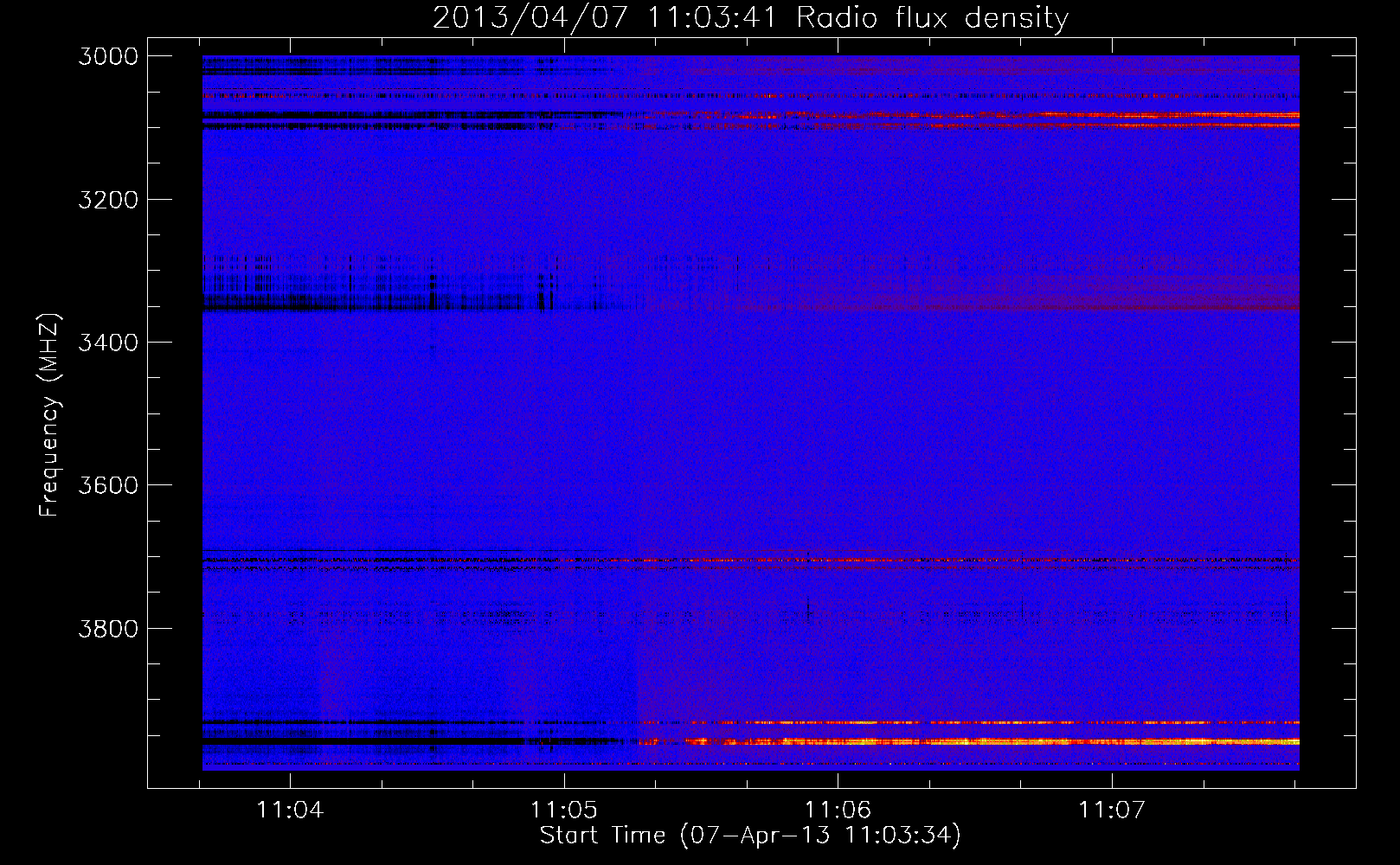This screenshot has height=865, width=1400.
Task: Click the 3800 frequency tick label
Action: pos(108,628)
